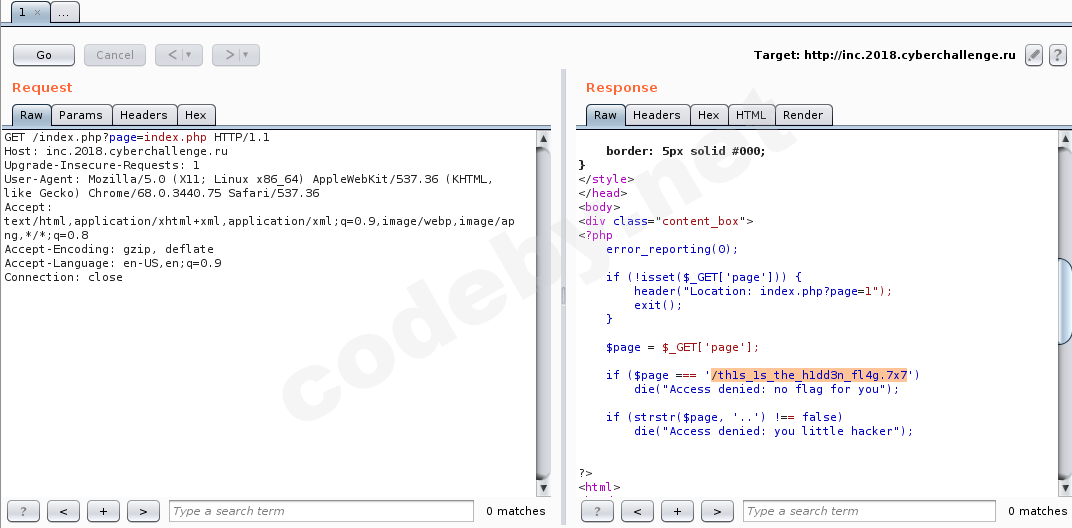This screenshot has height=528, width=1072.
Task: Click the header Location line
Action: pos(763,291)
